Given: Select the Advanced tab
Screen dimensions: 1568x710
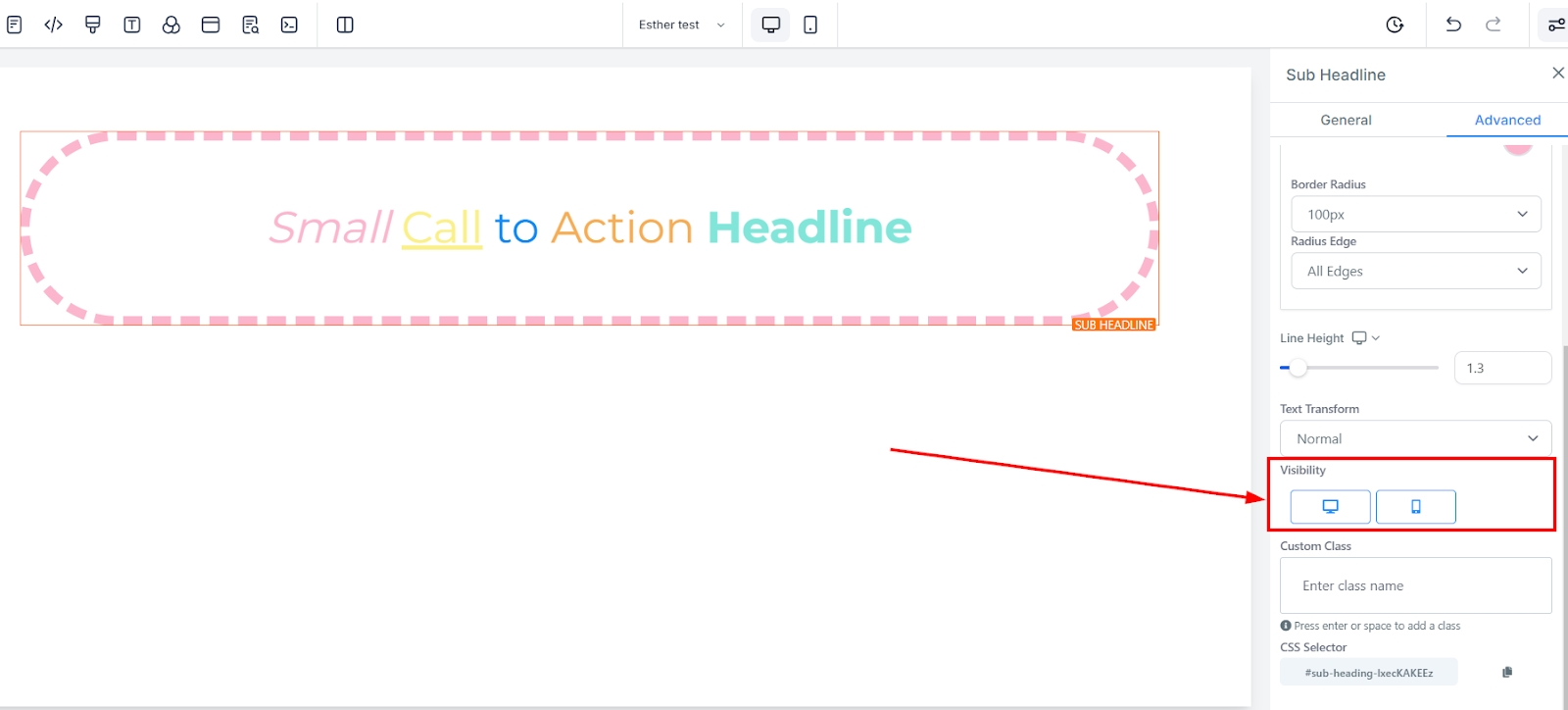Looking at the screenshot, I should coord(1507,120).
